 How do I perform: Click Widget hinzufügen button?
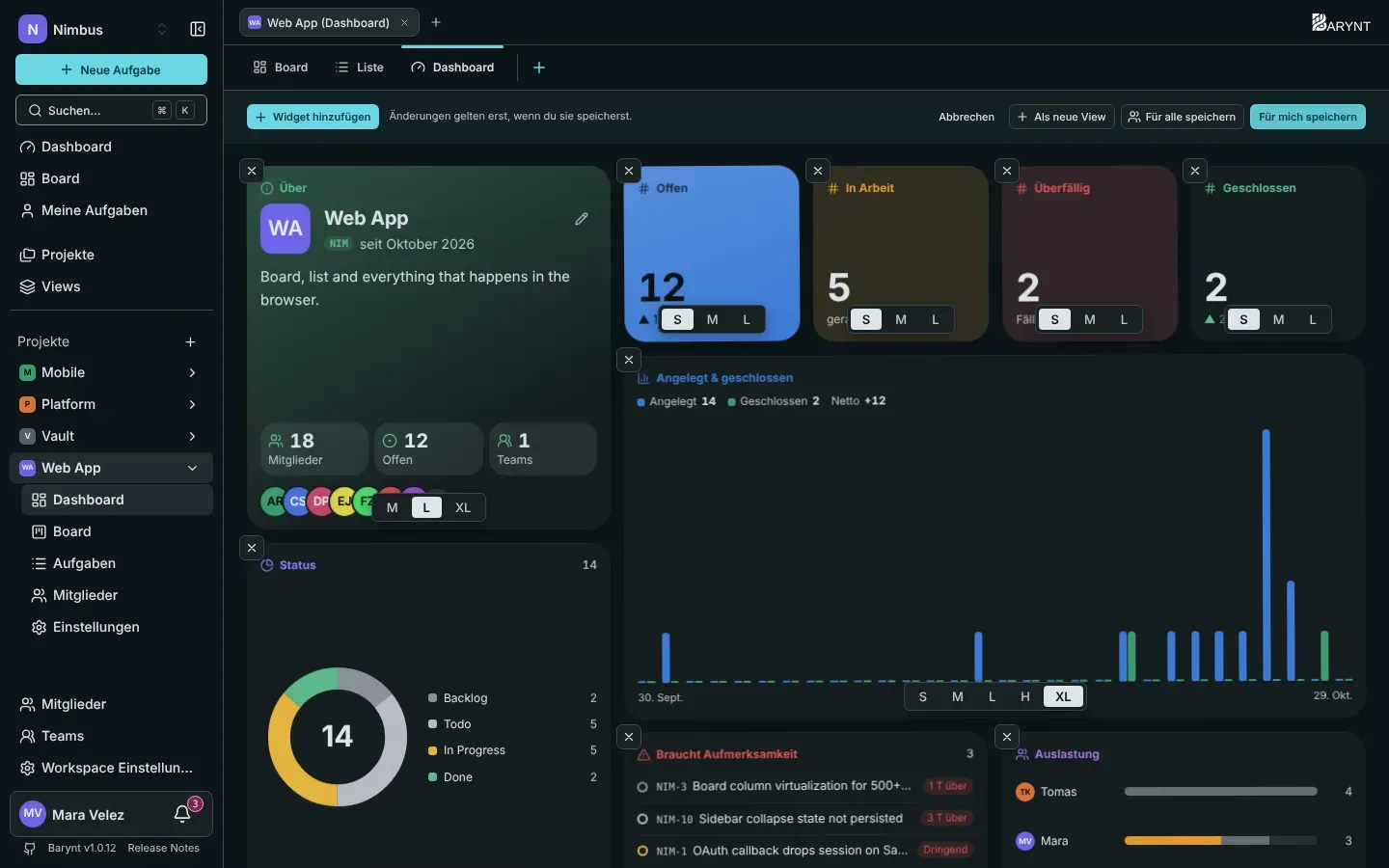(x=313, y=117)
